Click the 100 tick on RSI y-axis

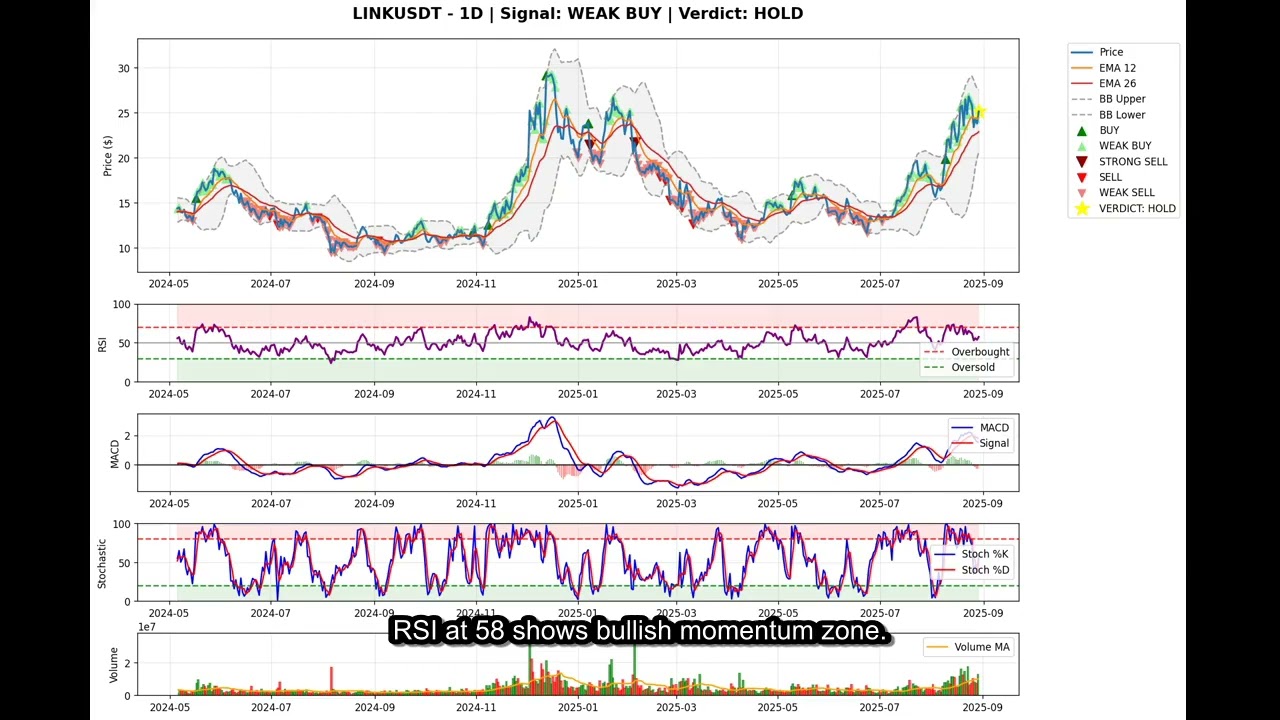click(x=121, y=304)
